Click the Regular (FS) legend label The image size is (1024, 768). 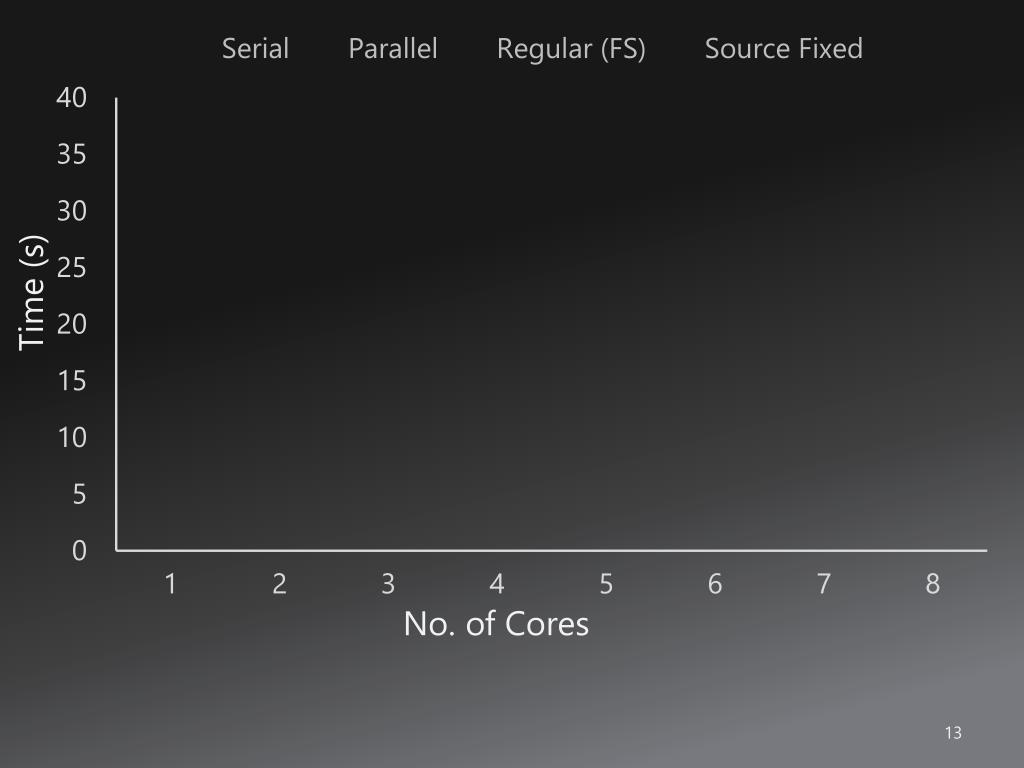571,49
